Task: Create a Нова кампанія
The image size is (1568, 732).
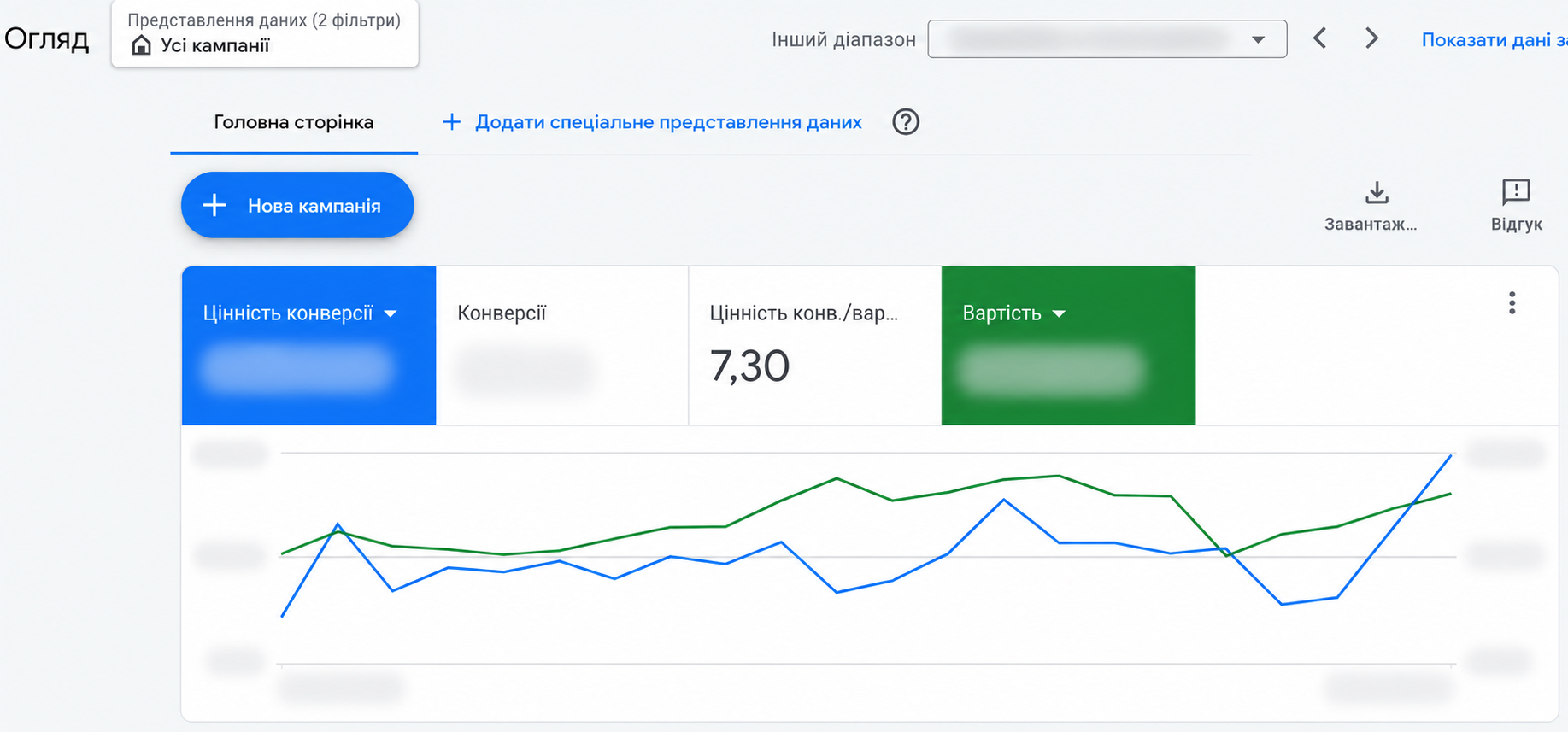Action: click(x=297, y=205)
